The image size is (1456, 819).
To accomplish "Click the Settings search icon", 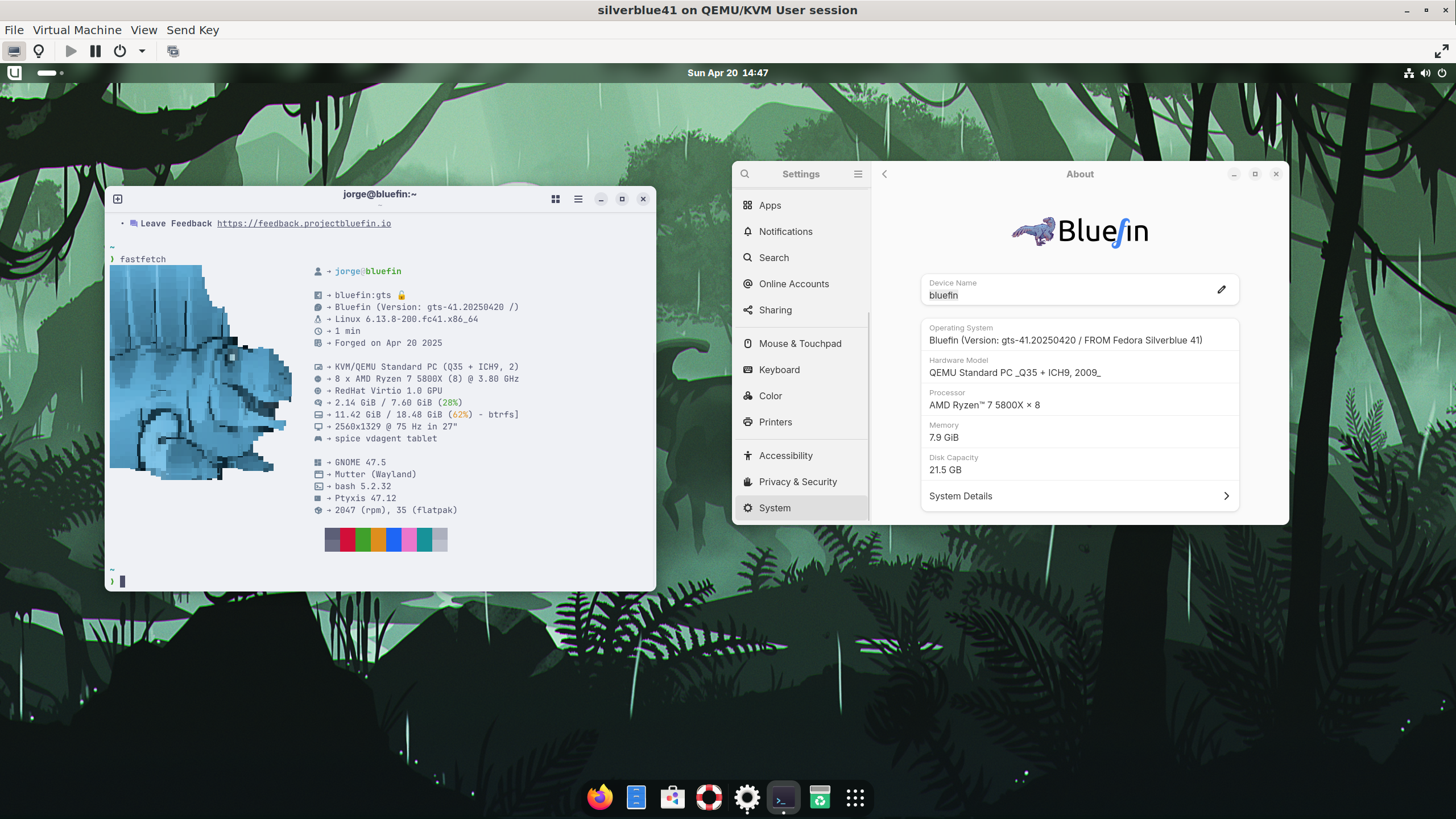I will click(x=745, y=174).
